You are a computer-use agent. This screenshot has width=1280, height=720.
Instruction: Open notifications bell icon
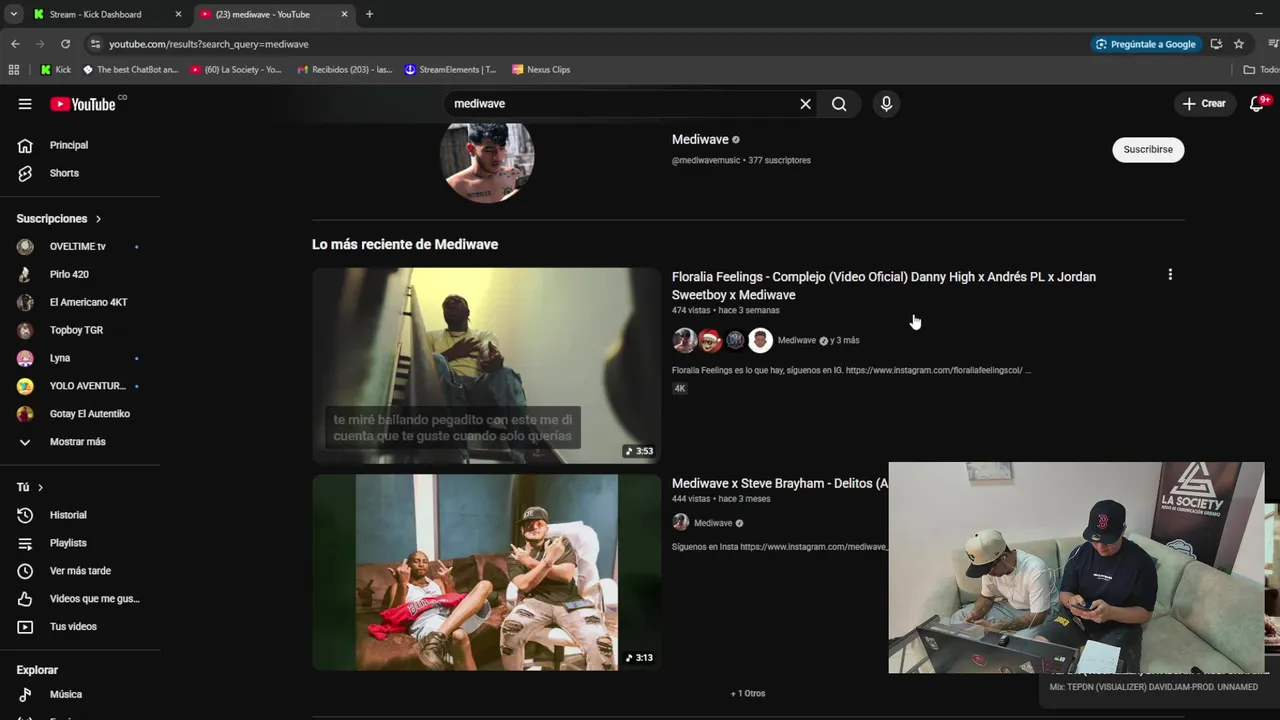pos(1257,104)
